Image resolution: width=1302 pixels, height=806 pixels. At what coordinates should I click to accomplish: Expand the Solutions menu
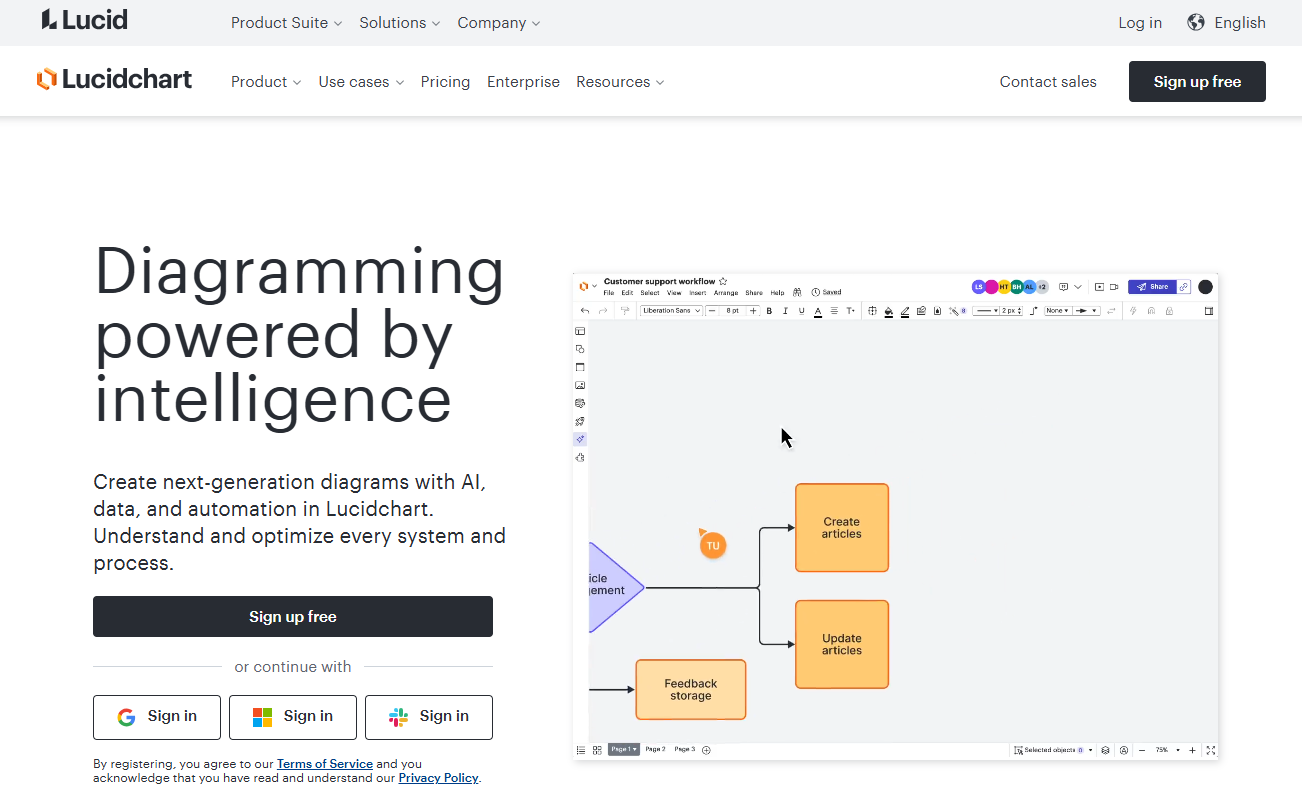tap(400, 22)
